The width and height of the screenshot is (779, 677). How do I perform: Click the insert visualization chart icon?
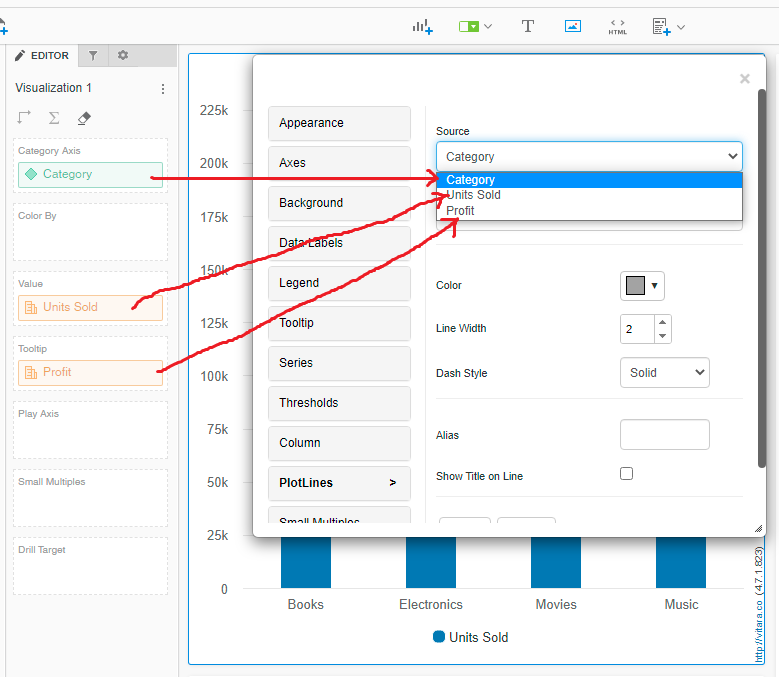[x=422, y=27]
